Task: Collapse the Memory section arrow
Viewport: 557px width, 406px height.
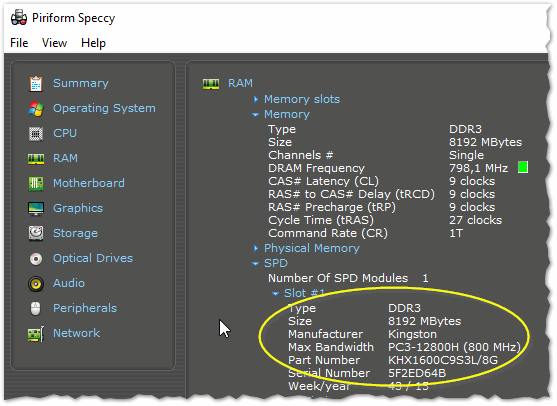Action: coord(255,115)
